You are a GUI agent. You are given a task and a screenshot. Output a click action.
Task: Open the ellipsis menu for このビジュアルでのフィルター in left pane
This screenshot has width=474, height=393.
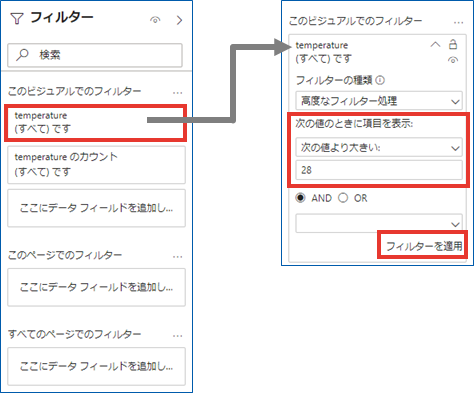pos(178,92)
